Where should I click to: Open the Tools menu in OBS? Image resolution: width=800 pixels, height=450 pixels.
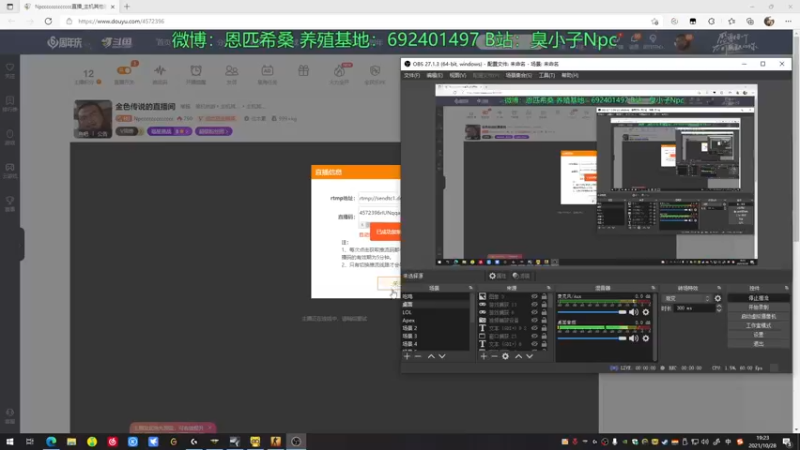tap(546, 76)
